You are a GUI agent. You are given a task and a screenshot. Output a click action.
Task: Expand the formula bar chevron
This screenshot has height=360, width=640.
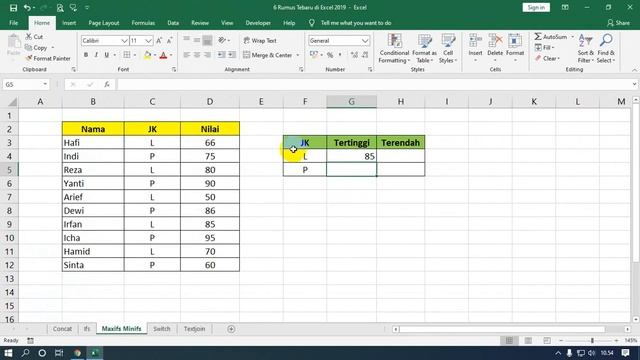click(634, 84)
